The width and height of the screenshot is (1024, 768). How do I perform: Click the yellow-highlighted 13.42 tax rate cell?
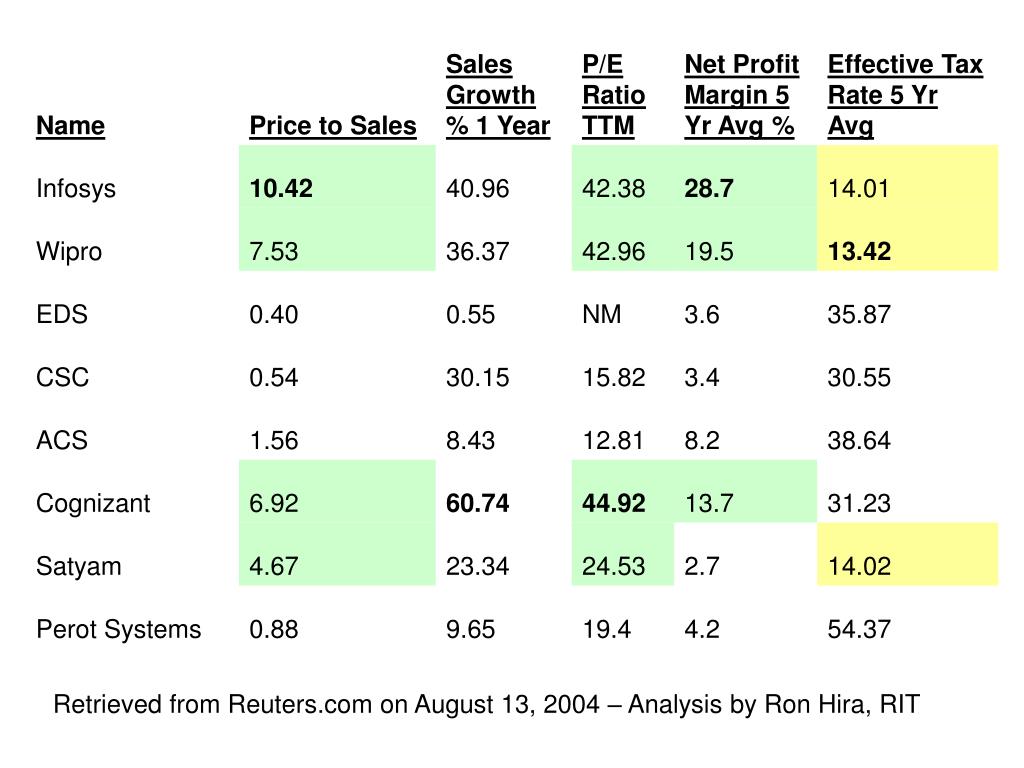click(x=859, y=252)
